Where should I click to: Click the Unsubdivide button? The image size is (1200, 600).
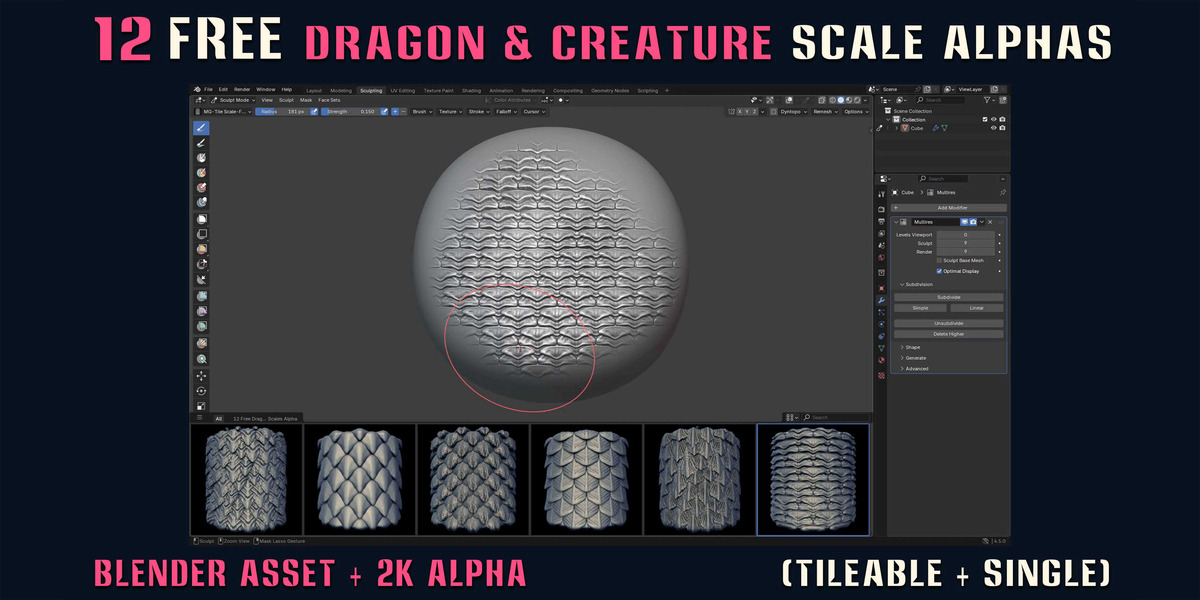[948, 323]
